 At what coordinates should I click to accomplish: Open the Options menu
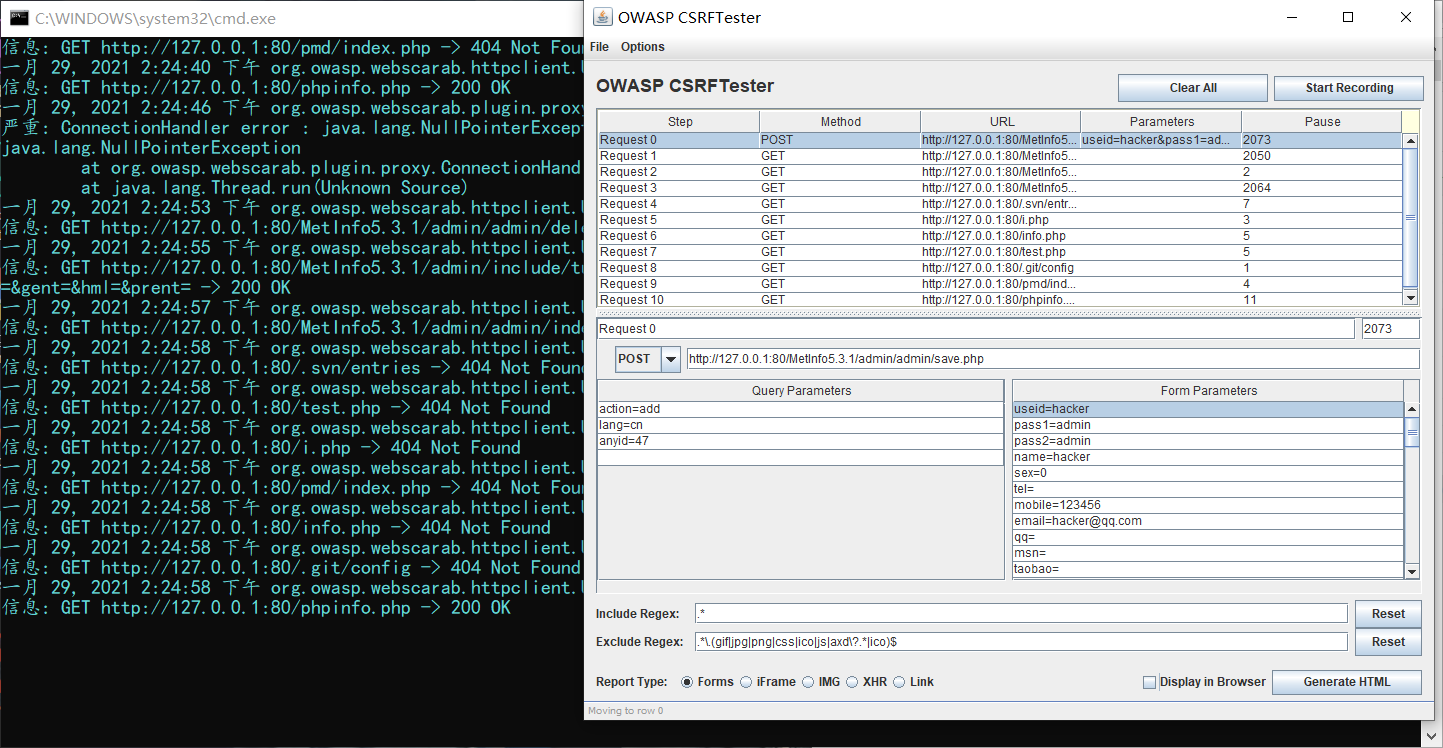(642, 47)
